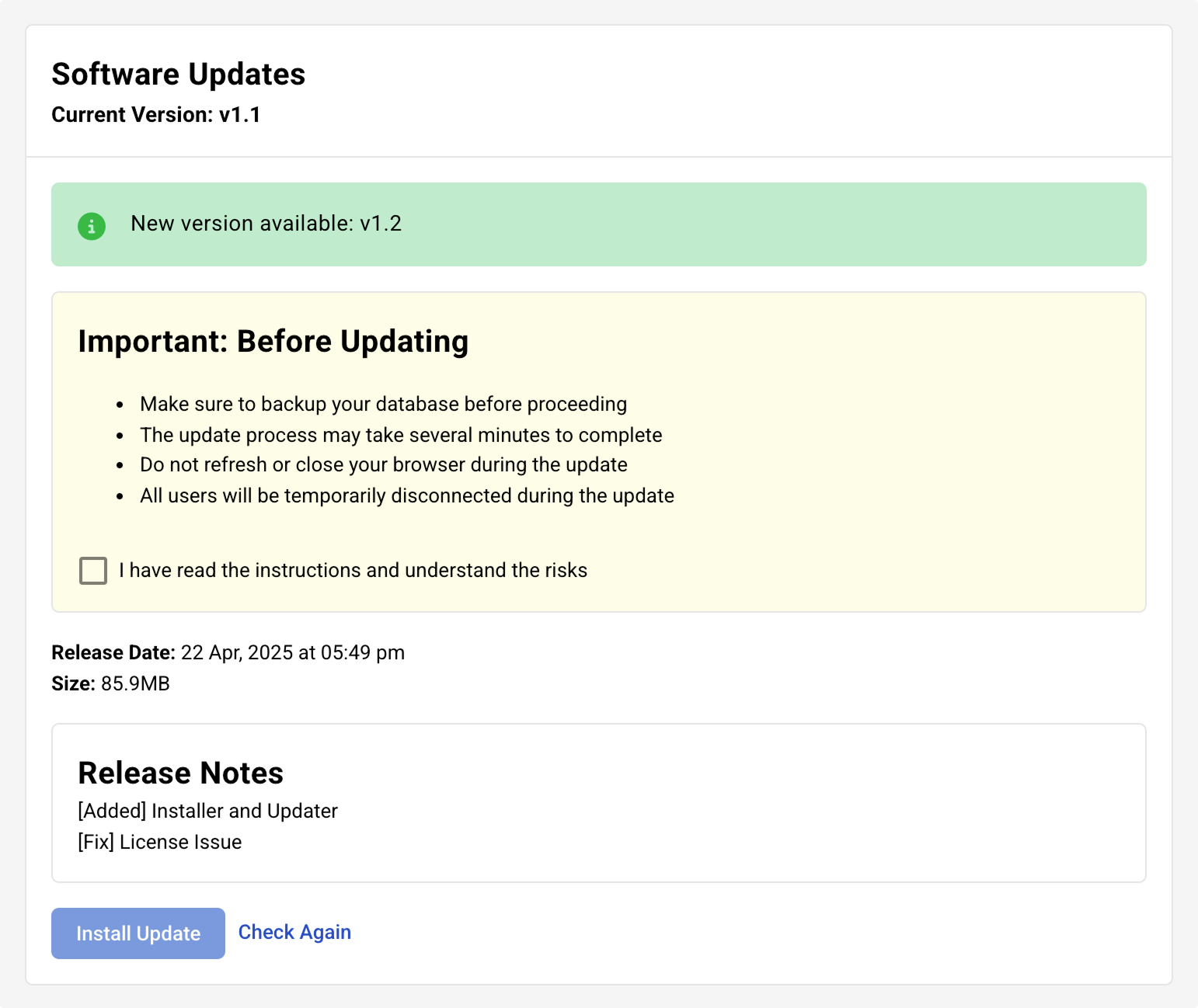Click the '[Fix] License Issue' note

coord(159,843)
